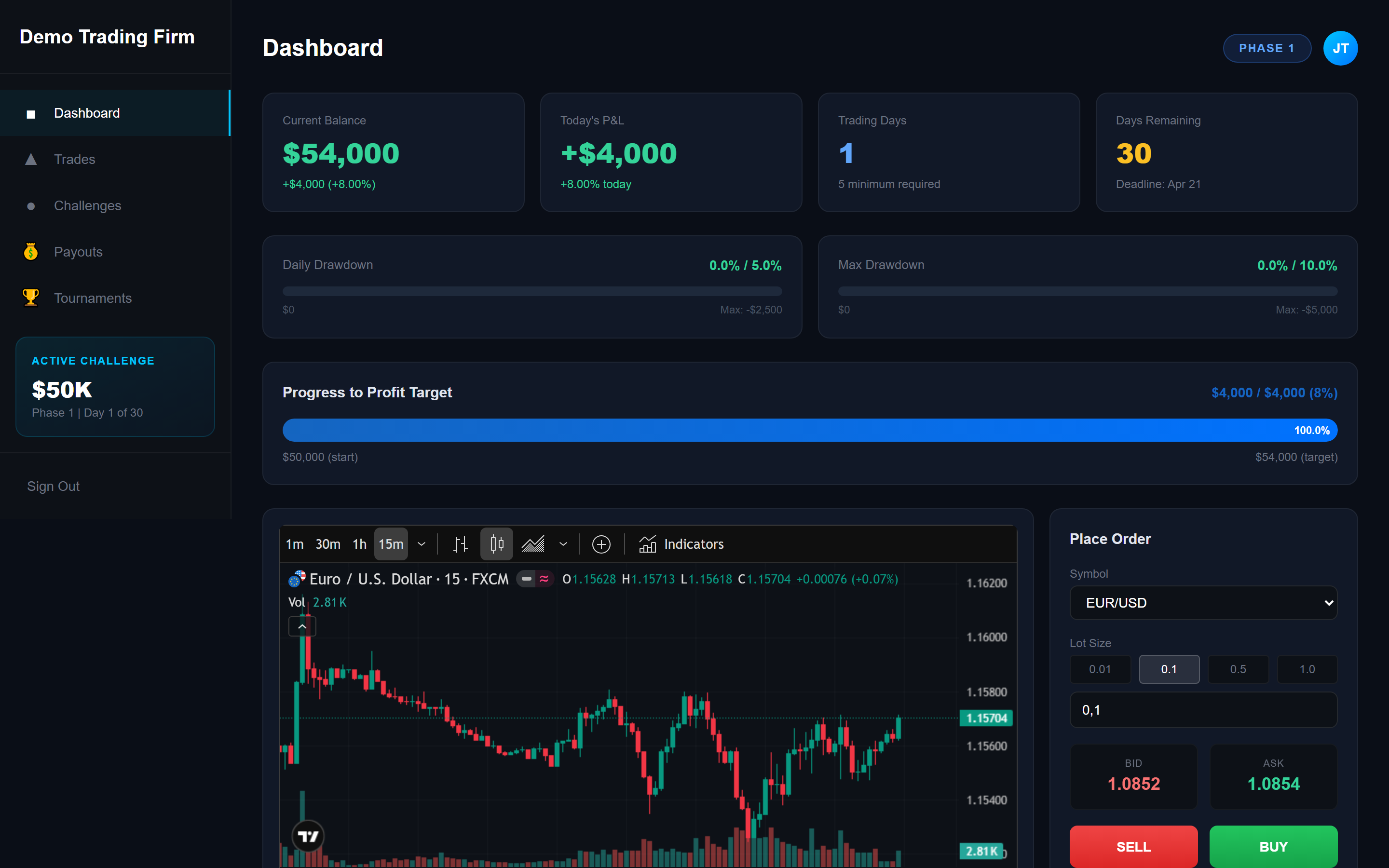Switch to the bar chart style icon

coord(461,543)
